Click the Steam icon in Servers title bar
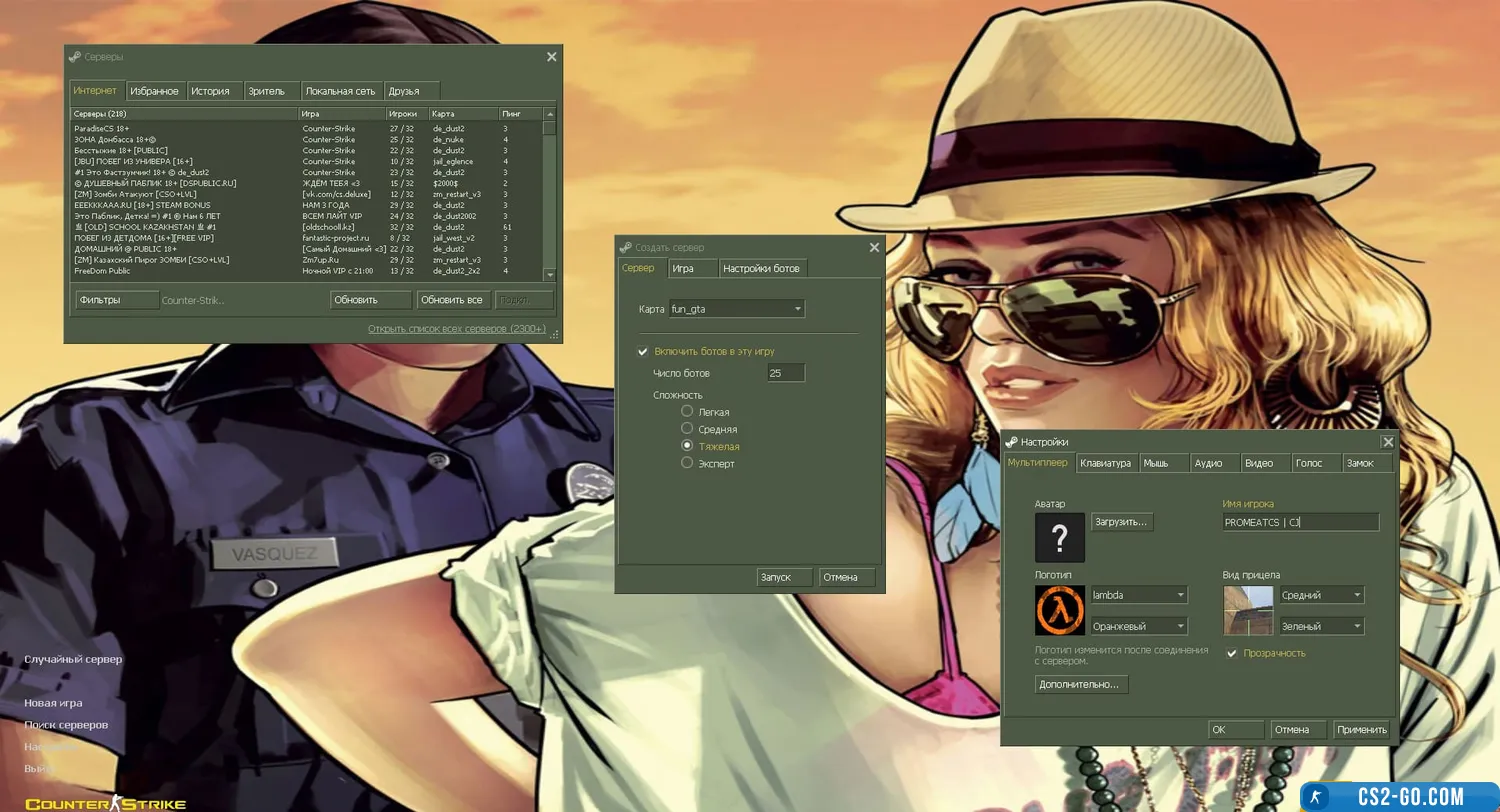1500x812 pixels. [75, 57]
